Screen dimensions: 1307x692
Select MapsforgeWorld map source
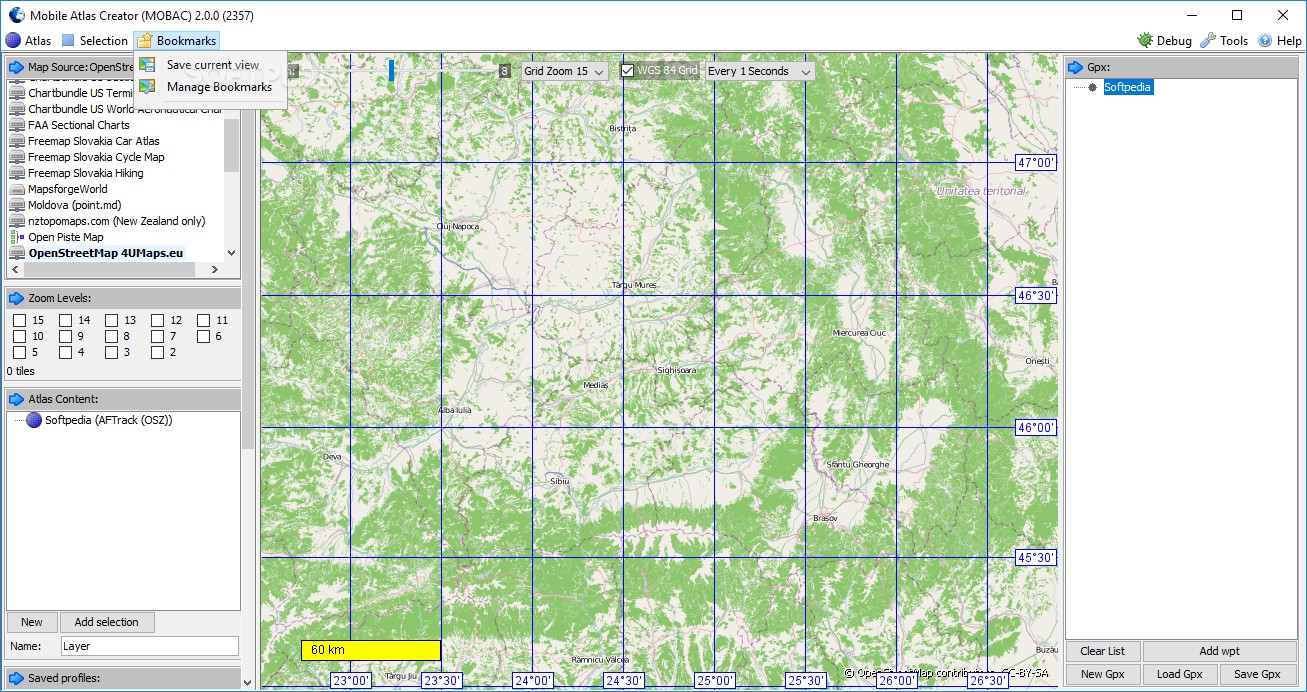[x=68, y=189]
